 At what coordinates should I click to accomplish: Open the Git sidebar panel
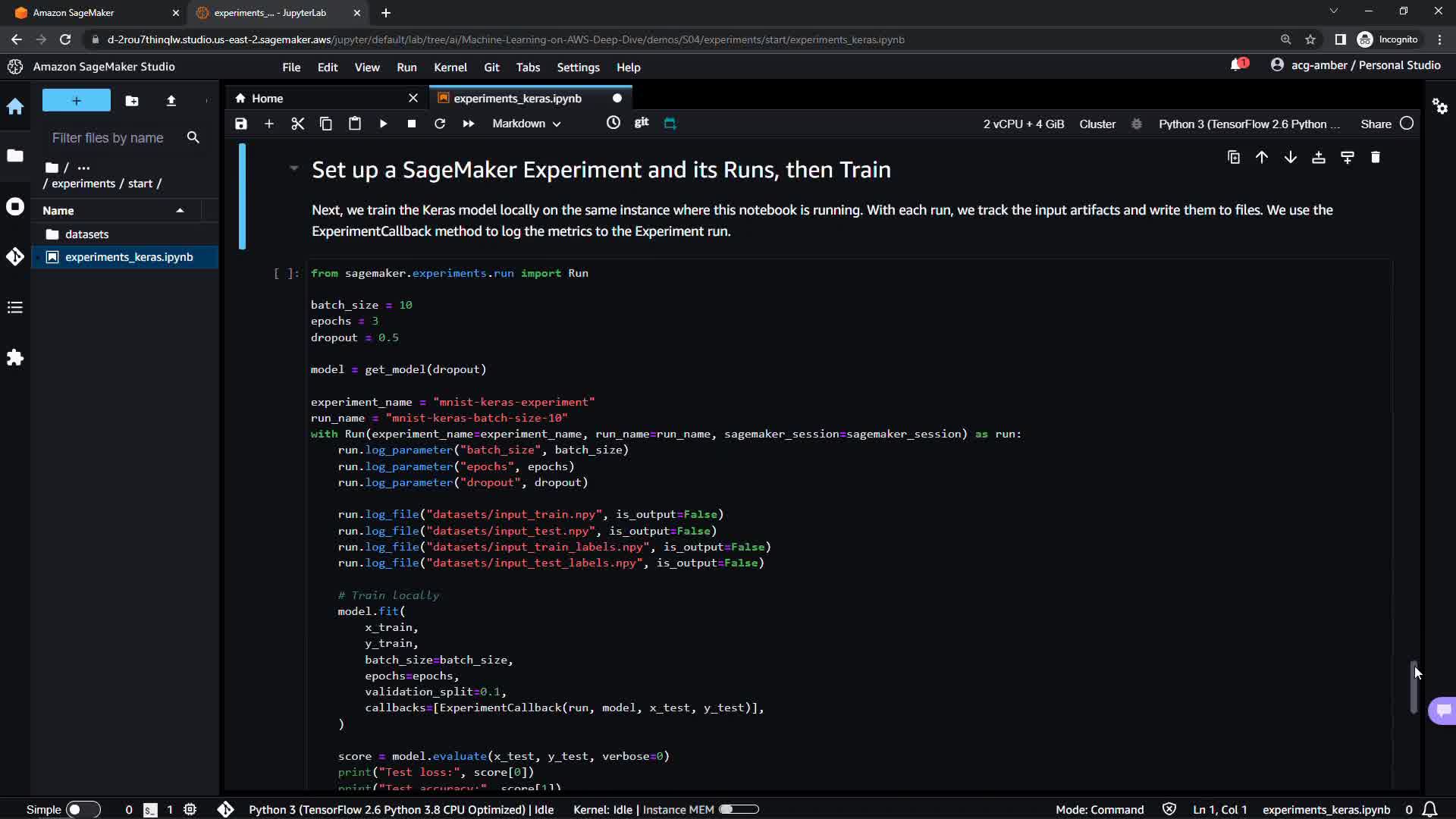[x=15, y=257]
